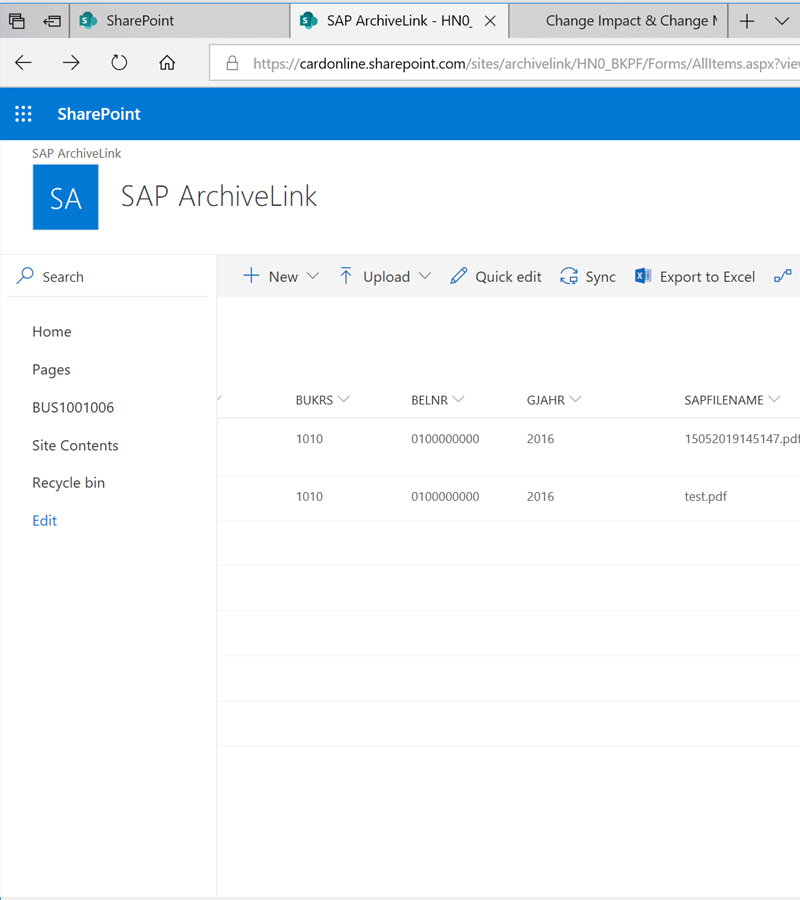Viewport: 800px width, 900px height.
Task: Click BELNR 0100000000 in the 15052019145147.pdf row
Action: (445, 439)
